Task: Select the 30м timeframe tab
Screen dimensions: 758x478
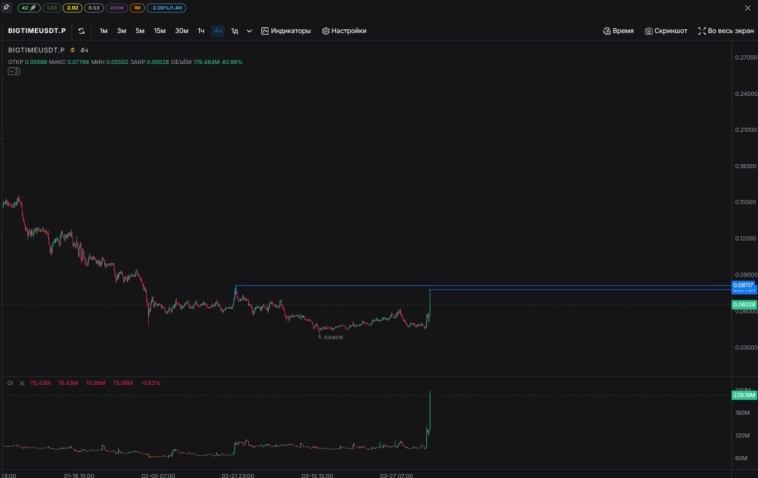Action: click(x=181, y=31)
